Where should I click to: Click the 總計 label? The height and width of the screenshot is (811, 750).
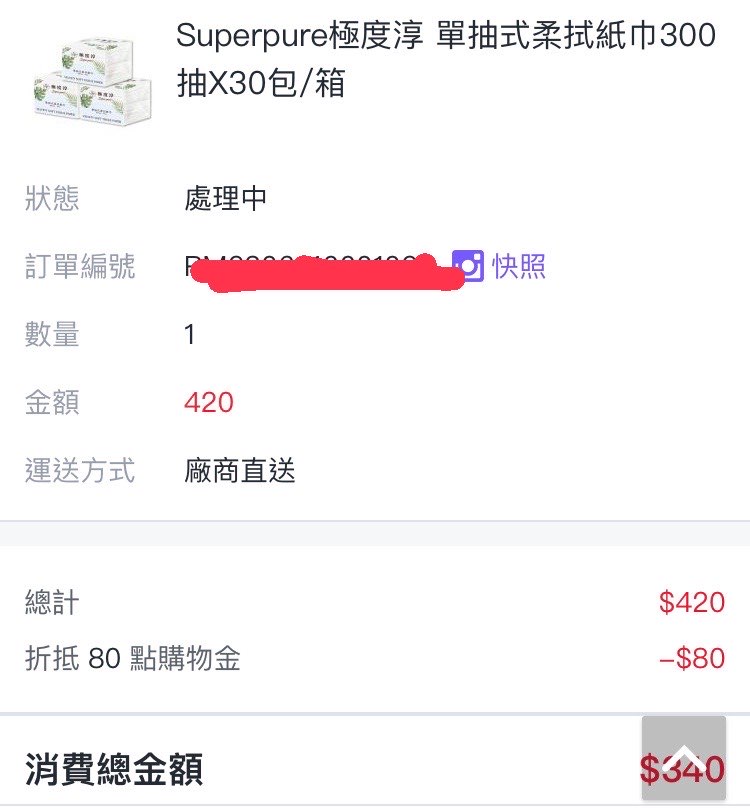(x=52, y=603)
